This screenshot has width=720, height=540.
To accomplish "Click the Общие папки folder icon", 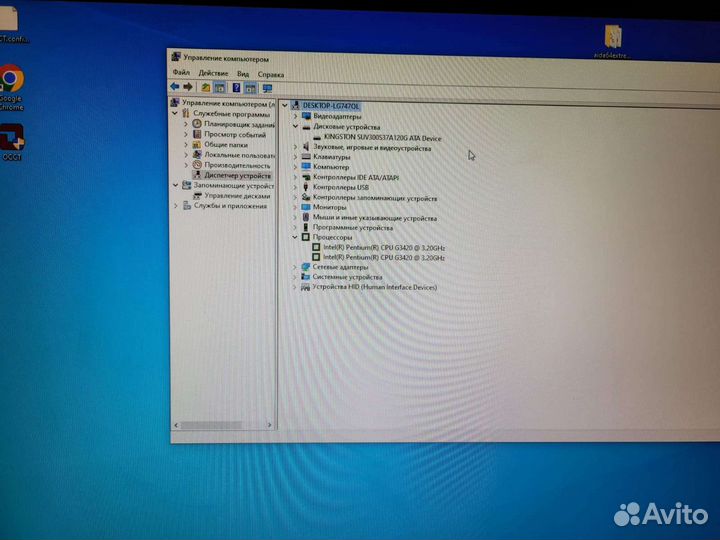I will tap(197, 144).
